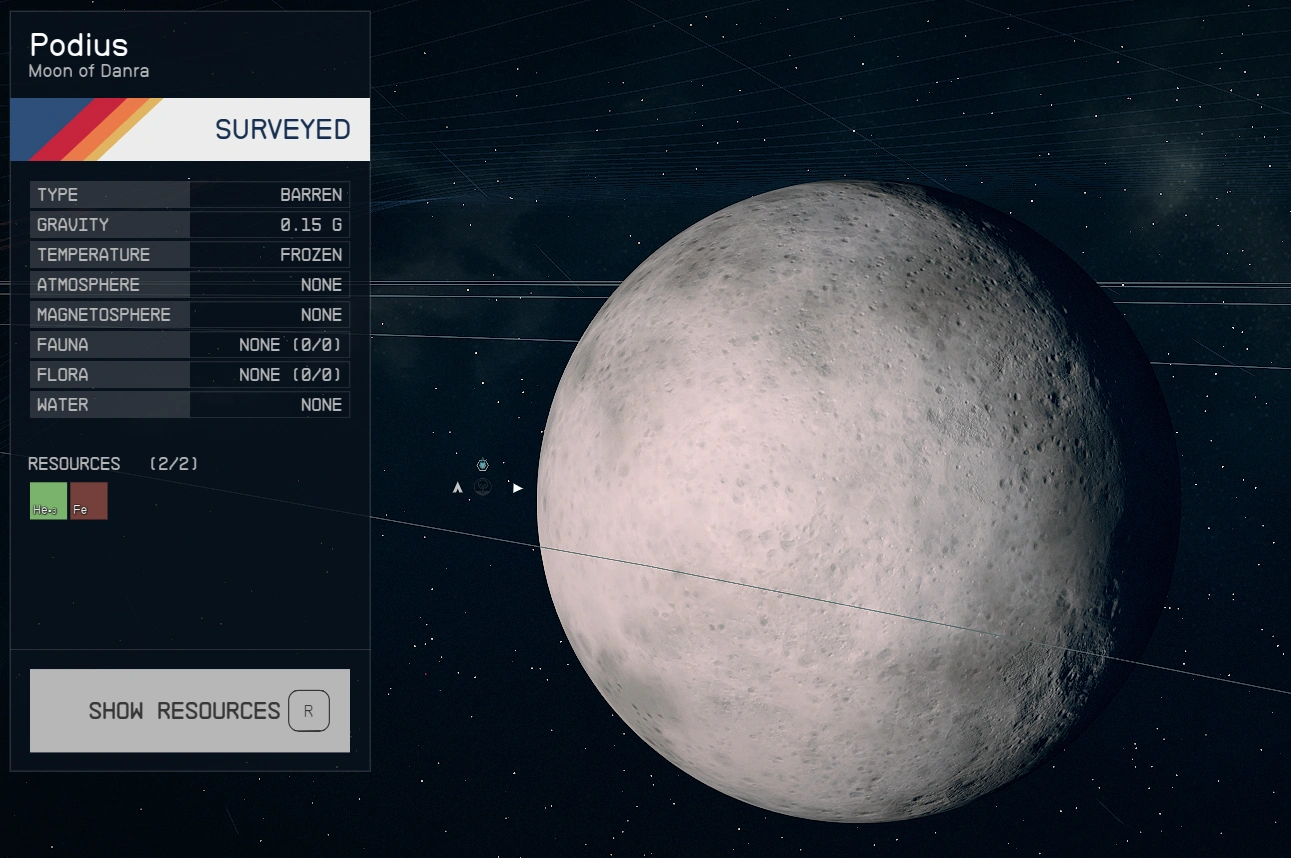Screen dimensions: 1291x858
Task: Select the Fe iron resource tile
Action: click(x=89, y=501)
